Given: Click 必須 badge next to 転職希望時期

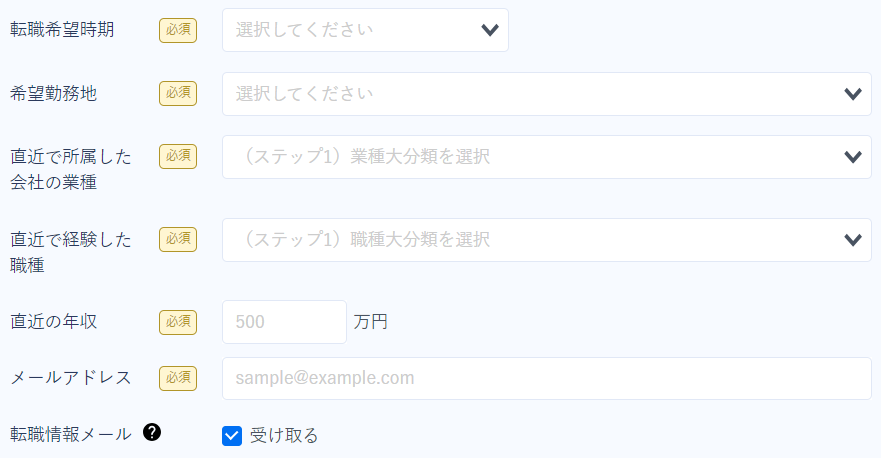Looking at the screenshot, I should click(x=178, y=30).
